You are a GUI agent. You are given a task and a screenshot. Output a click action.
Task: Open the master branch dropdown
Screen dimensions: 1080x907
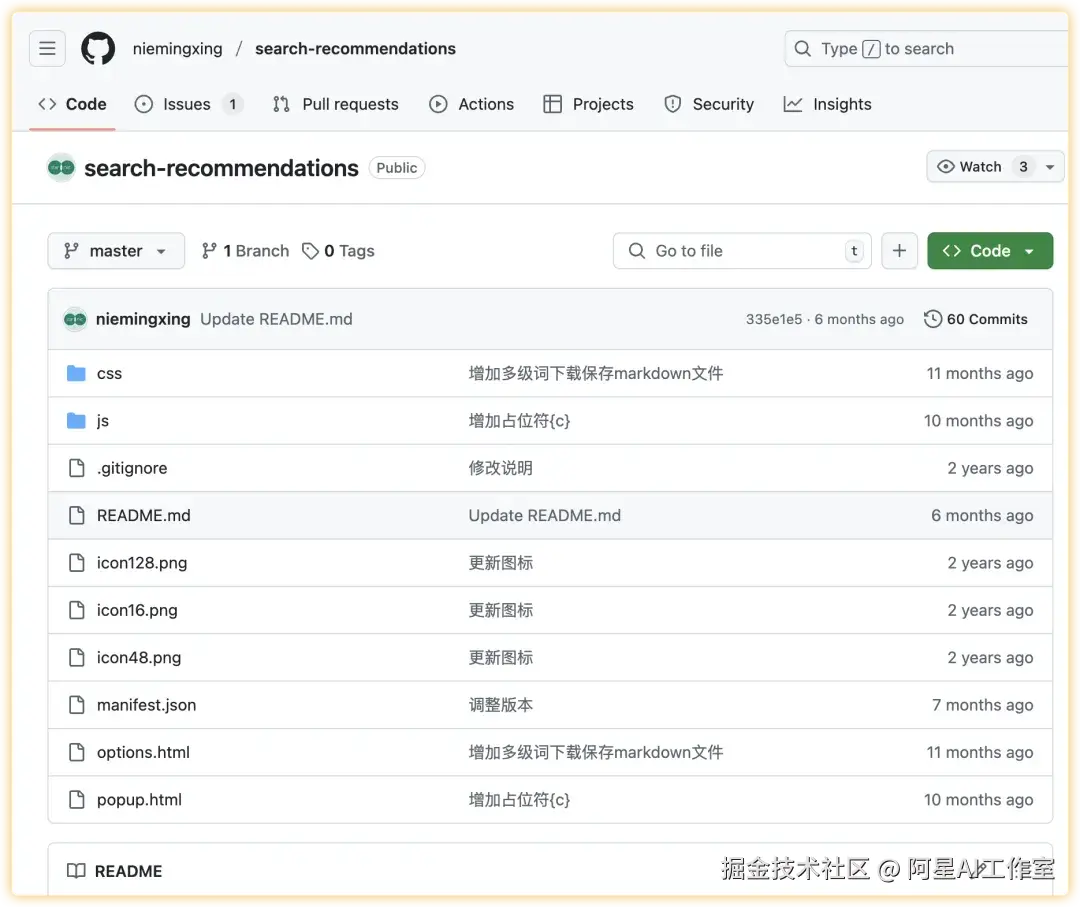click(x=116, y=251)
